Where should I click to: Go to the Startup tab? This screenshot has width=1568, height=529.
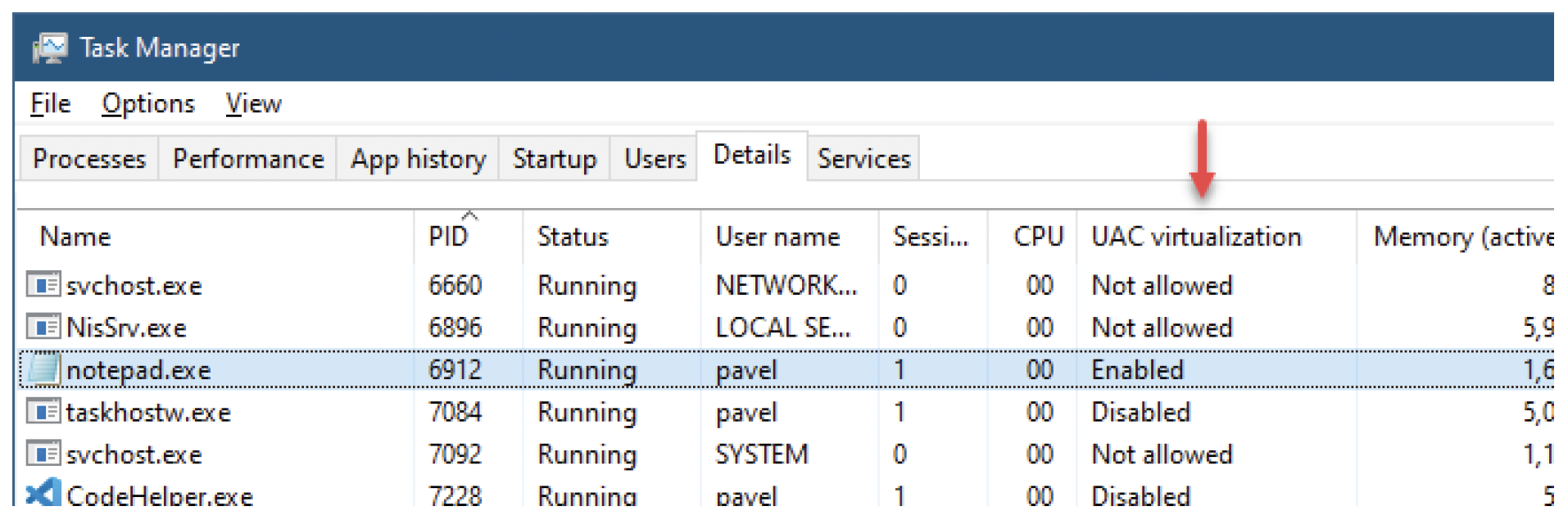pos(555,158)
